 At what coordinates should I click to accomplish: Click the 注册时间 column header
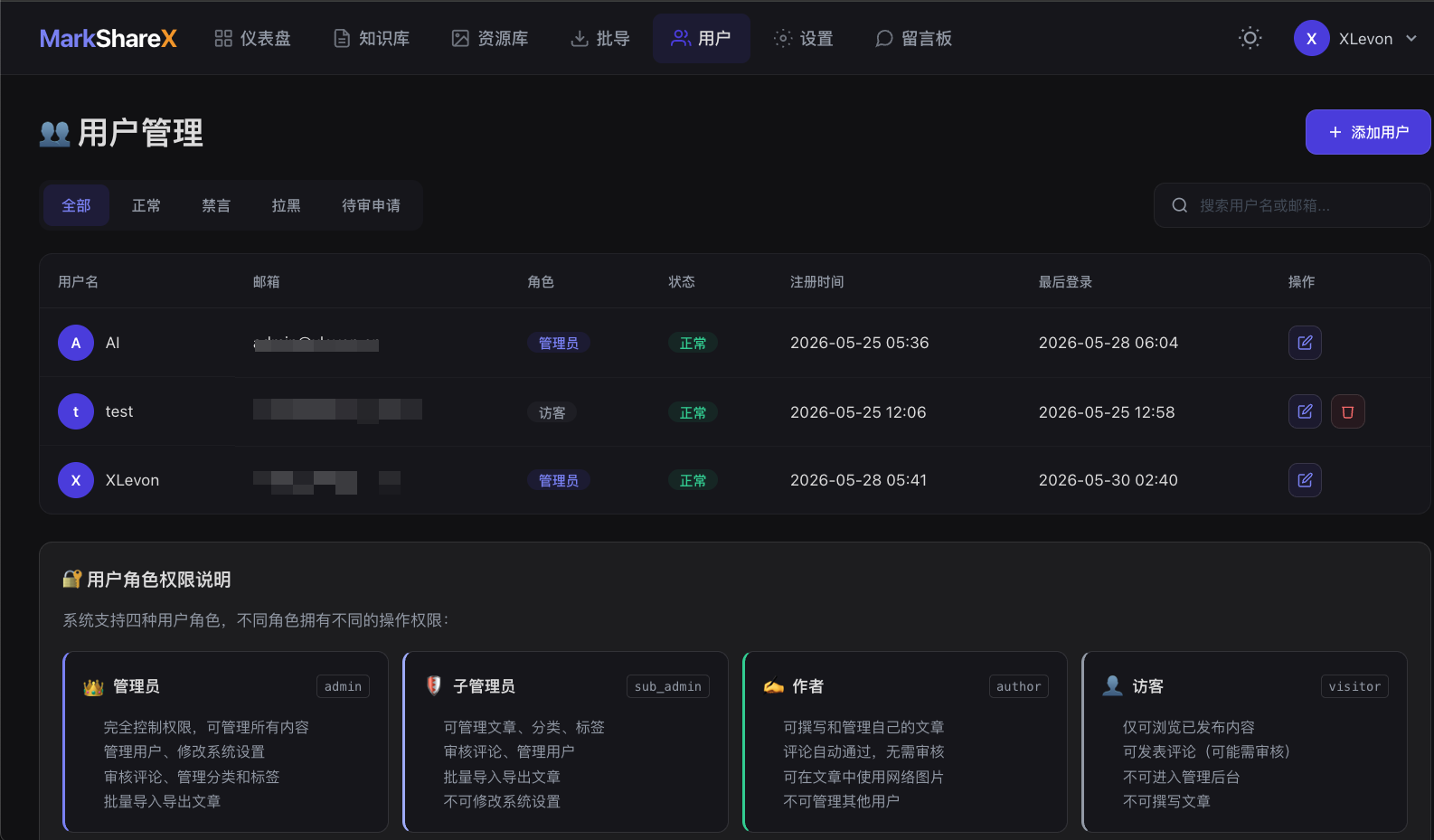817,282
